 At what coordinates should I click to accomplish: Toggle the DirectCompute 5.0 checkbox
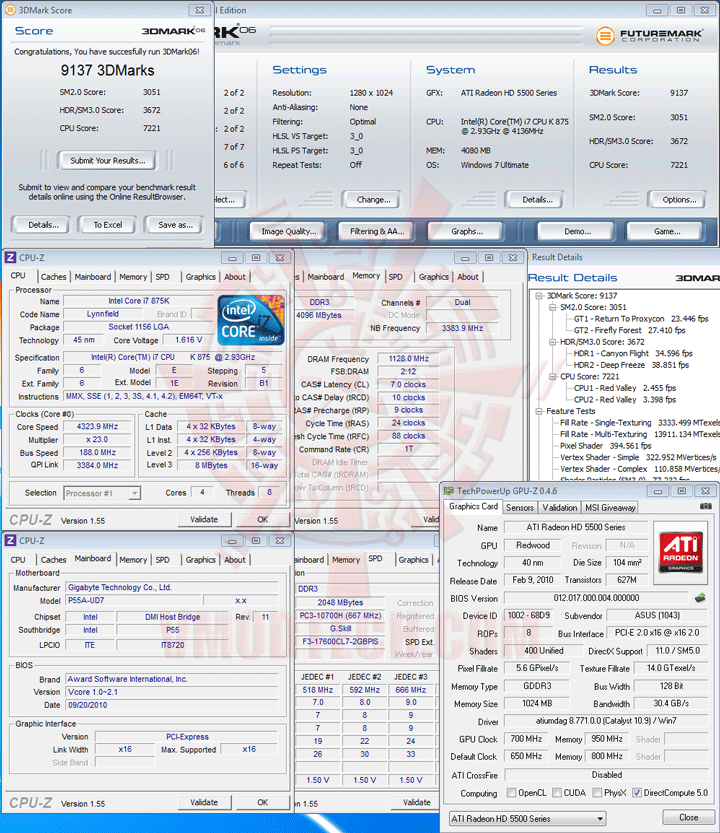pyautogui.click(x=637, y=793)
